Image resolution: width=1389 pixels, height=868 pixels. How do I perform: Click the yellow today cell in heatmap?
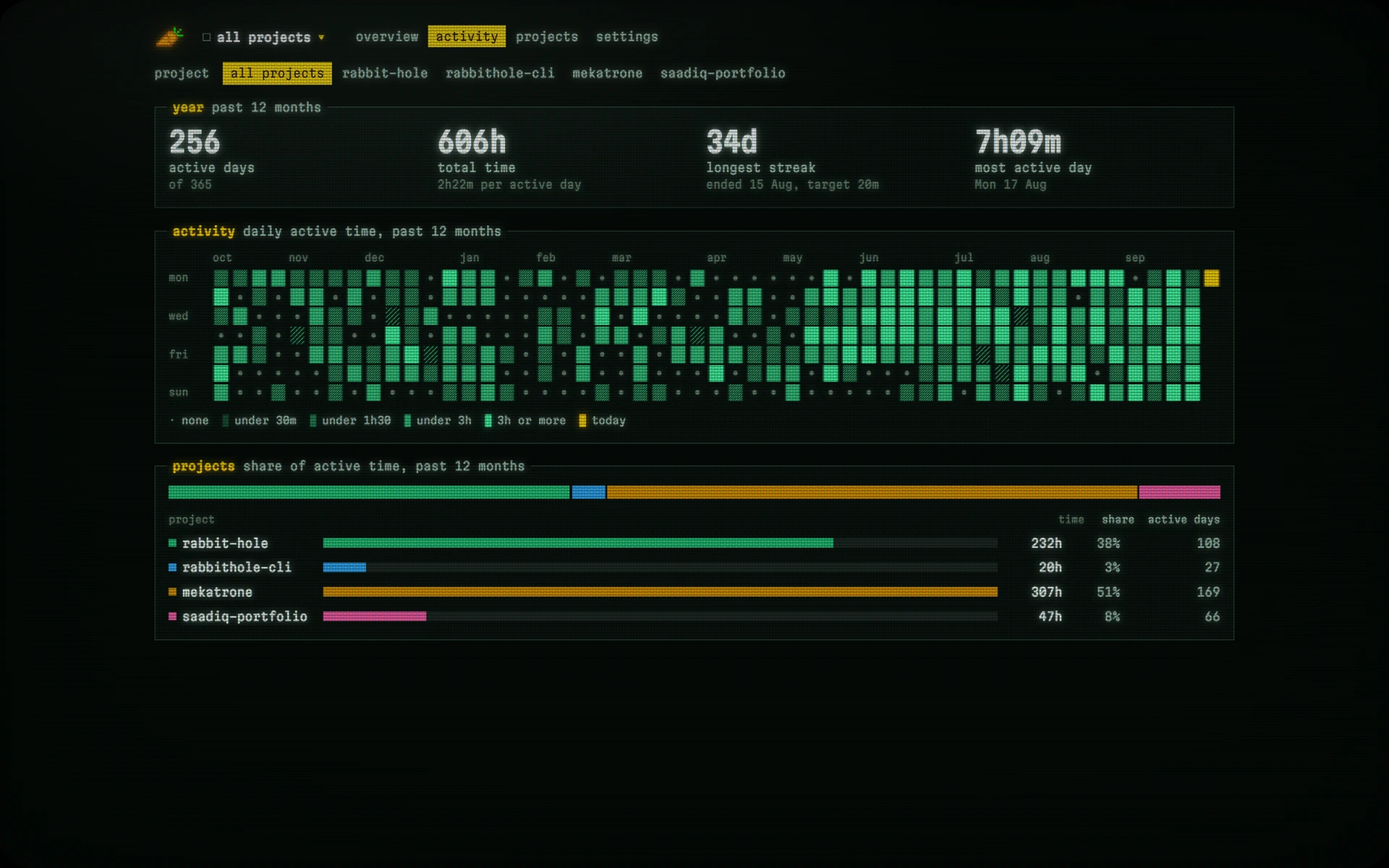(x=1212, y=278)
